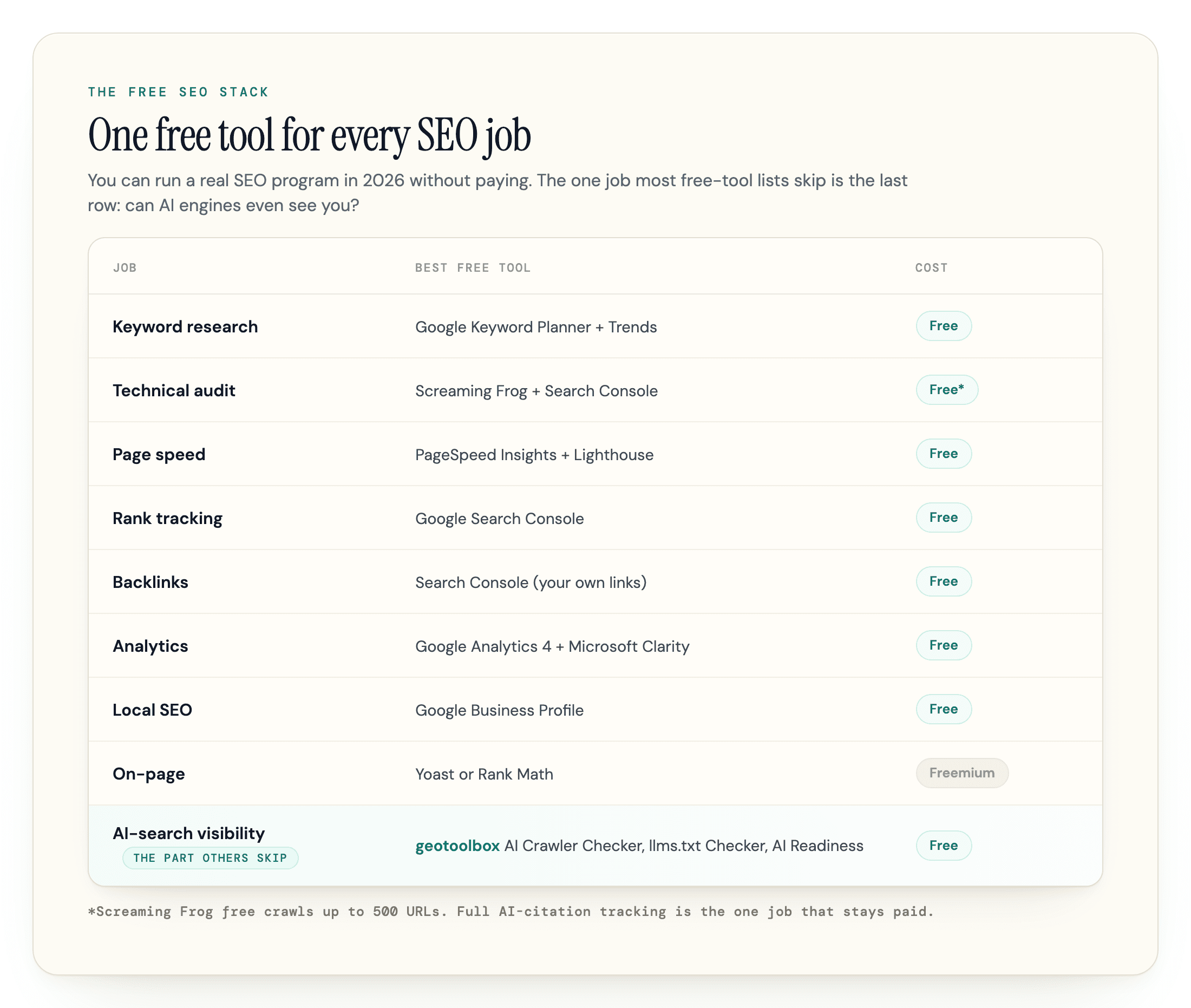The height and width of the screenshot is (1008, 1191).
Task: Click the geotoolbox link in the last row
Action: coord(457,846)
